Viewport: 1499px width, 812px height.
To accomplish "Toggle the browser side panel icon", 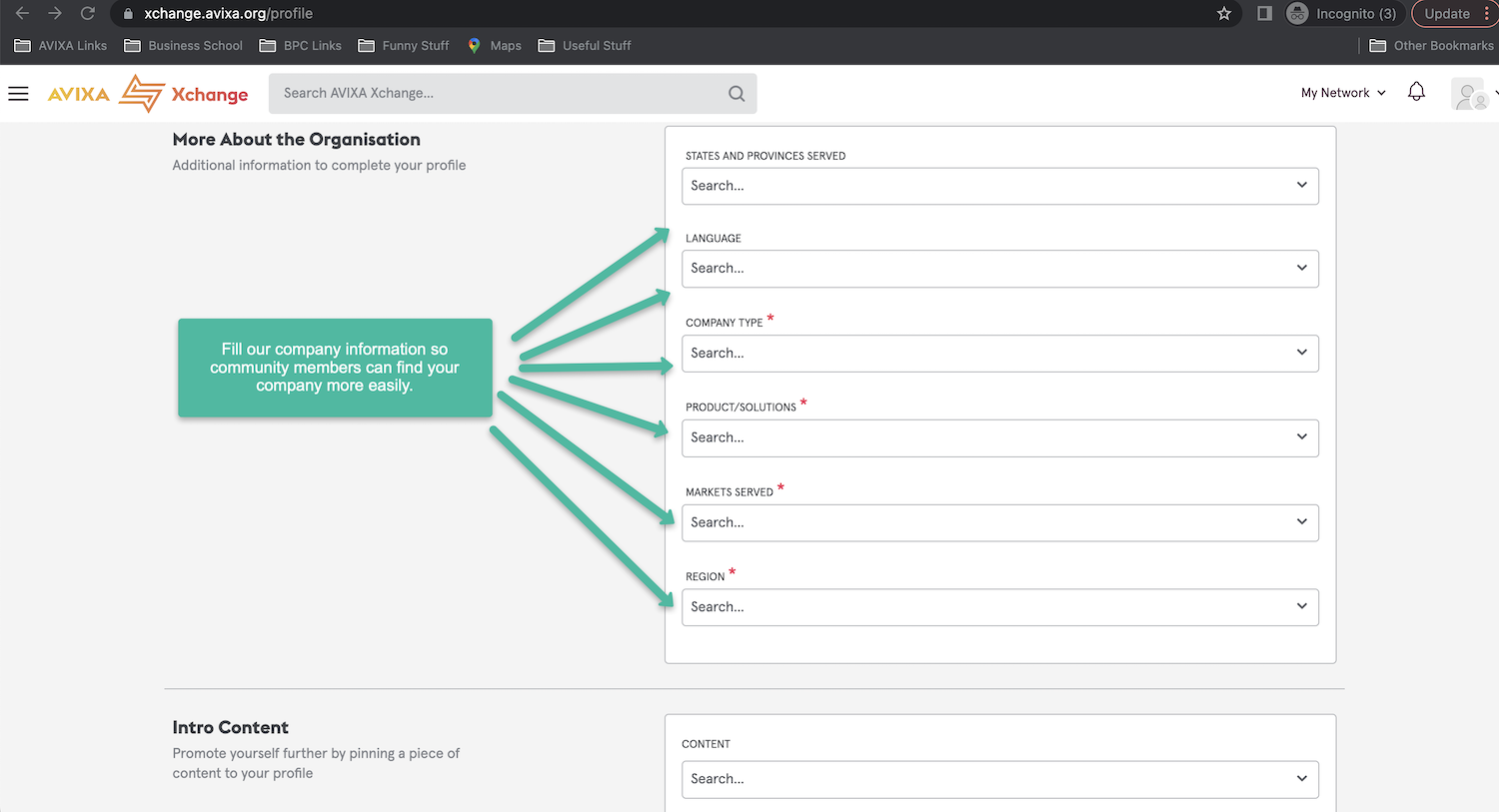I will [x=1264, y=13].
